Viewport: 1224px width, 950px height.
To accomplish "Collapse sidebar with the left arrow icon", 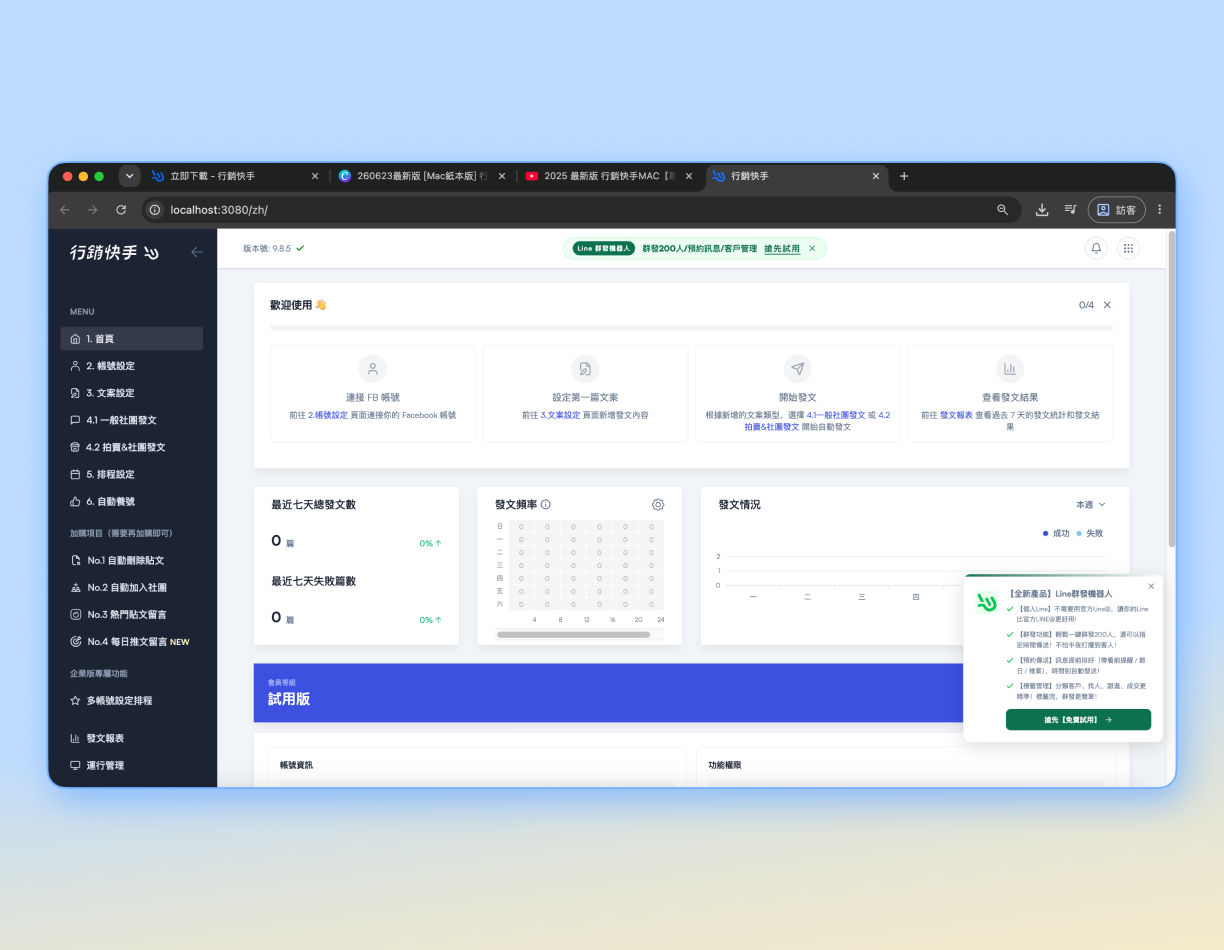I will 197,252.
